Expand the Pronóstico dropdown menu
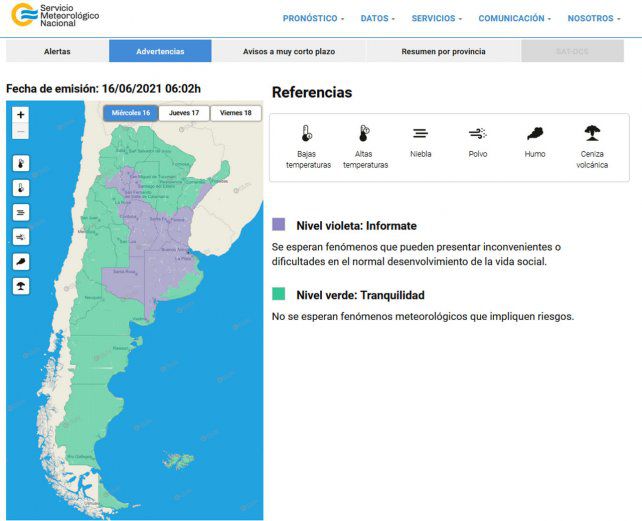Viewport: 642px width, 521px height. [x=313, y=18]
